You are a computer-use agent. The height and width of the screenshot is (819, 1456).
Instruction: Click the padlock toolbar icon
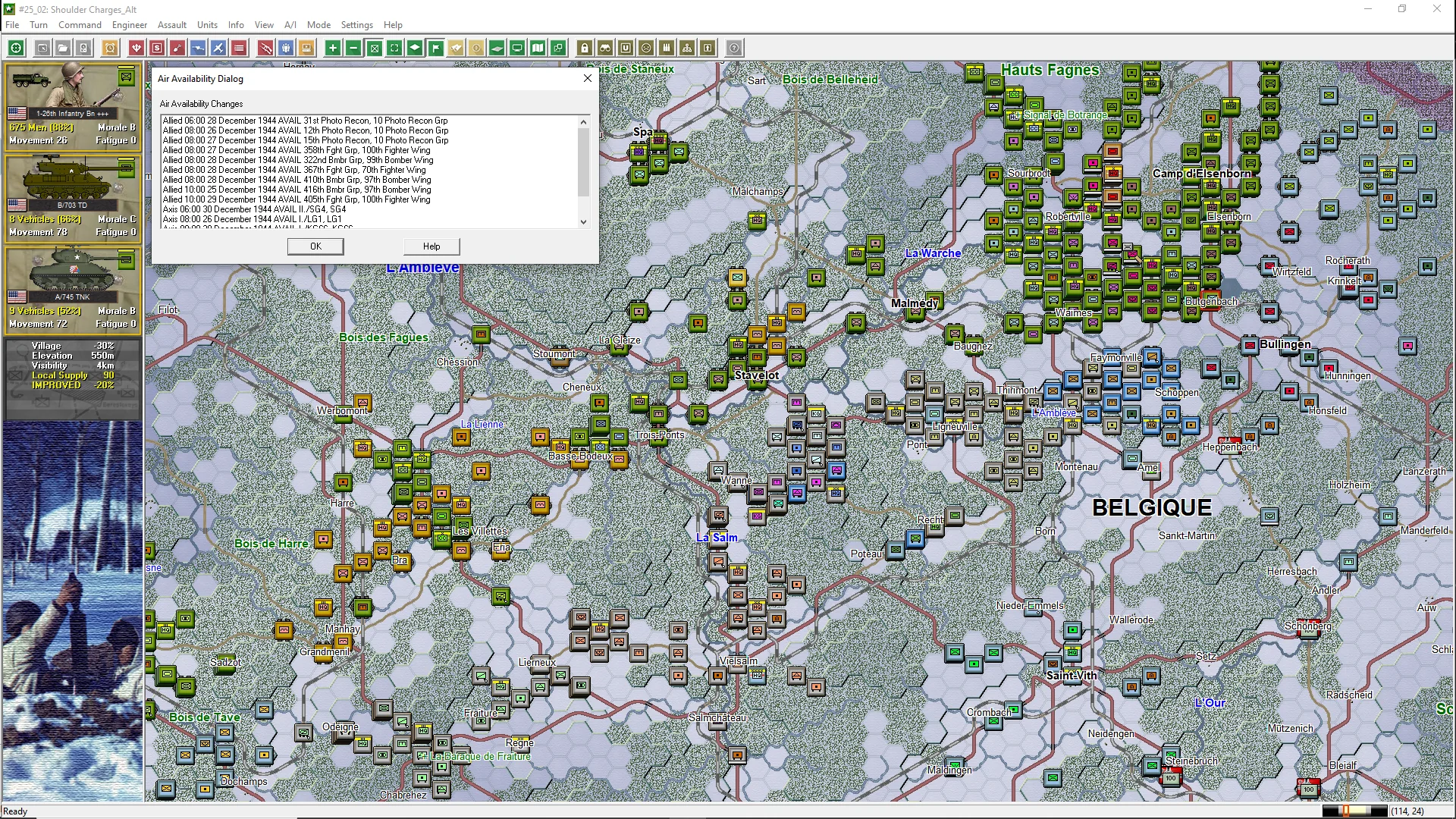pos(585,49)
